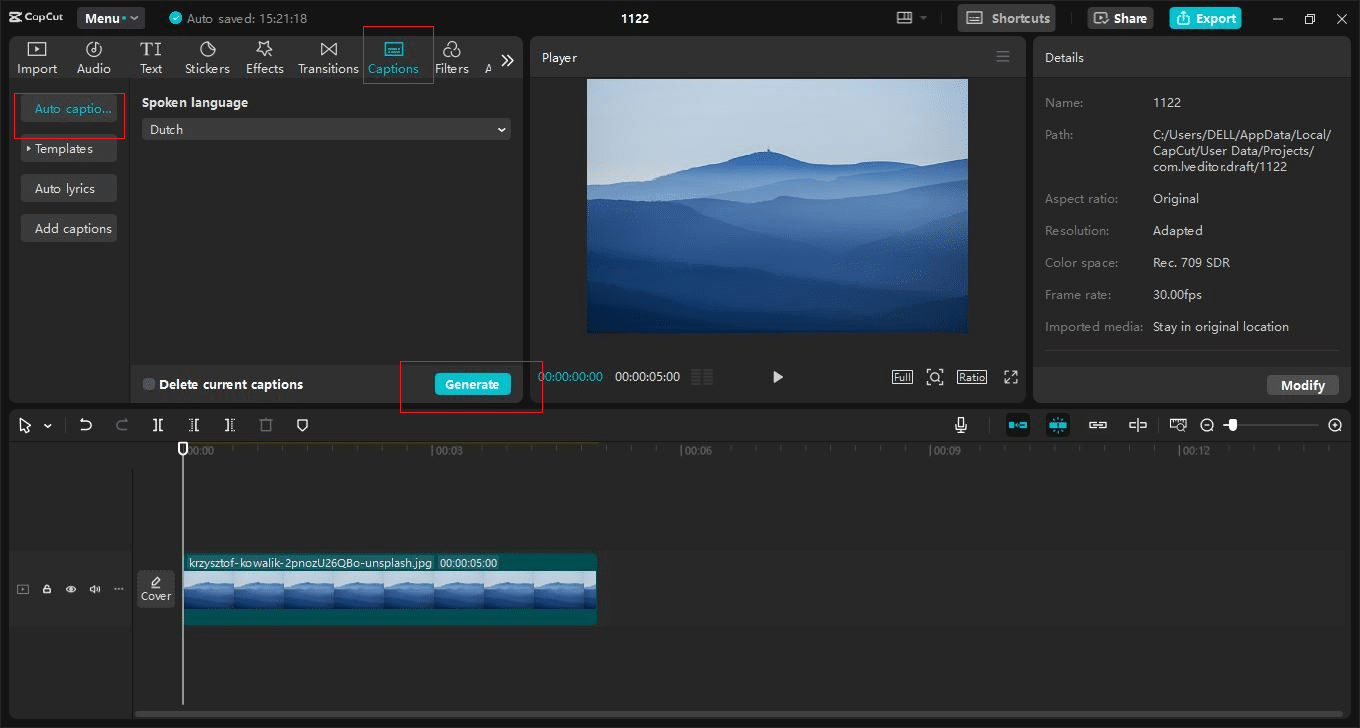The height and width of the screenshot is (728, 1360).
Task: Lock the track with the padlock toggle
Action: 46,589
